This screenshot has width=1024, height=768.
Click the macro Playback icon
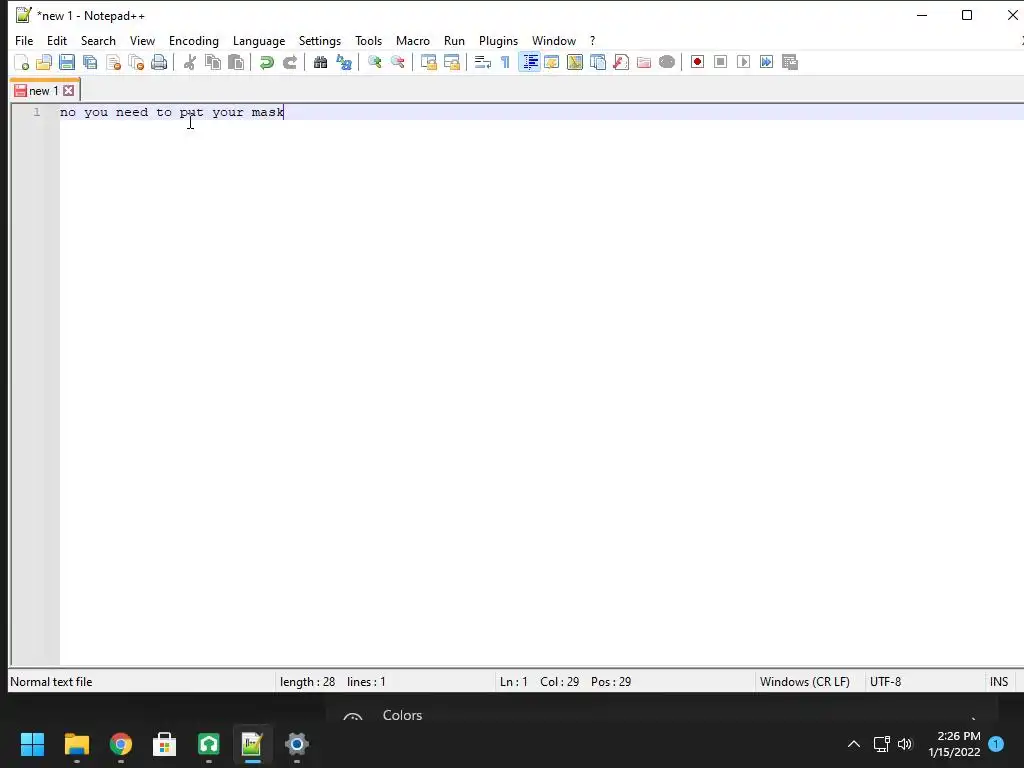743,62
